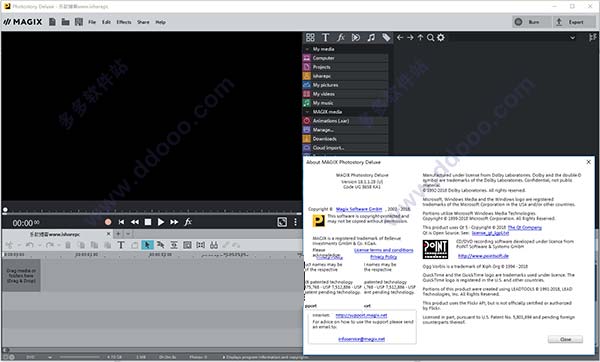
Task: Close the project tab
Action: click(108, 234)
